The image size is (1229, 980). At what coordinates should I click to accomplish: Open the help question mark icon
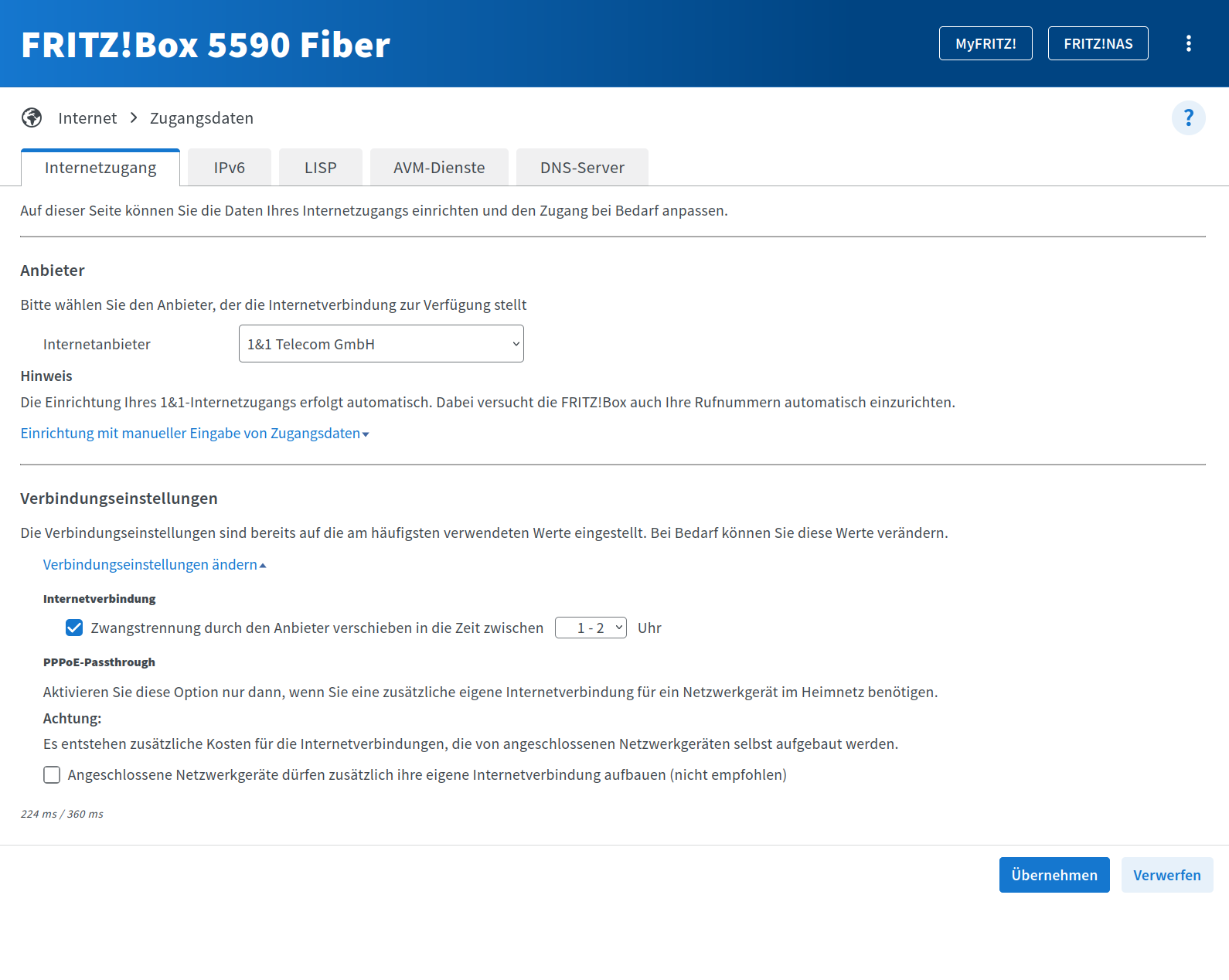coord(1189,118)
